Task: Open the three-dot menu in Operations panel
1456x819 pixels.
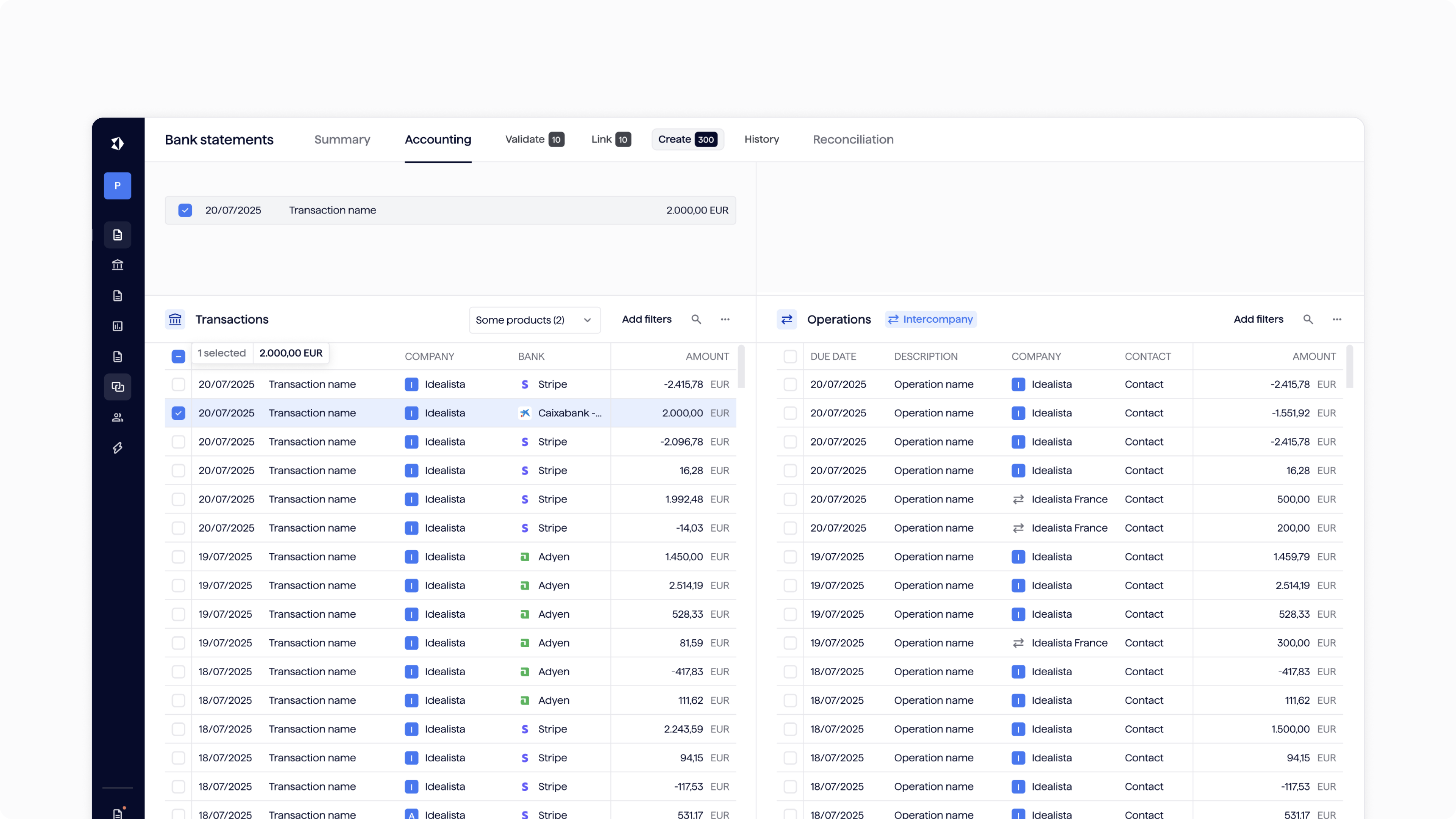Action: point(1337,319)
